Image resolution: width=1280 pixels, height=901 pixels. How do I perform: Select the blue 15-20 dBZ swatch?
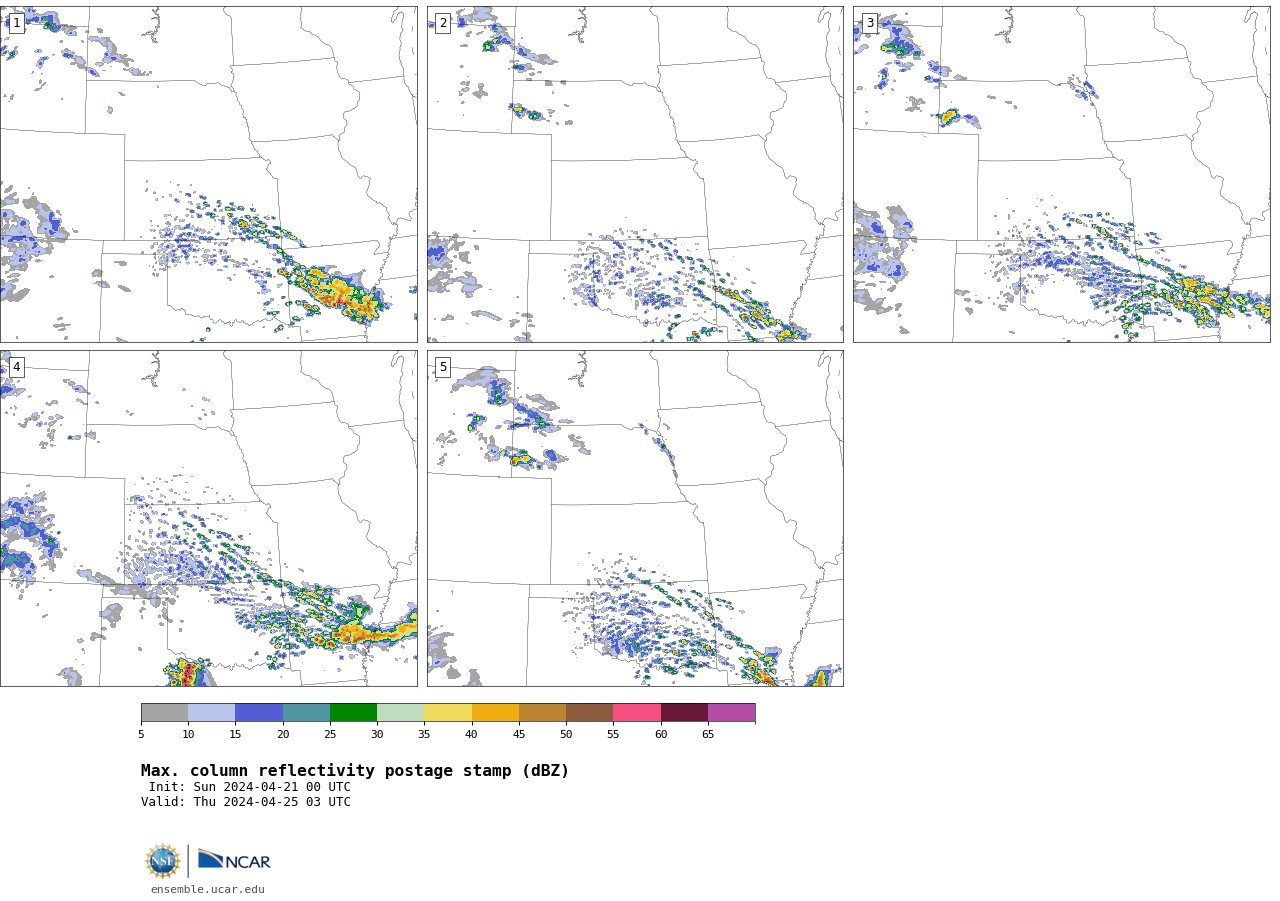[259, 713]
